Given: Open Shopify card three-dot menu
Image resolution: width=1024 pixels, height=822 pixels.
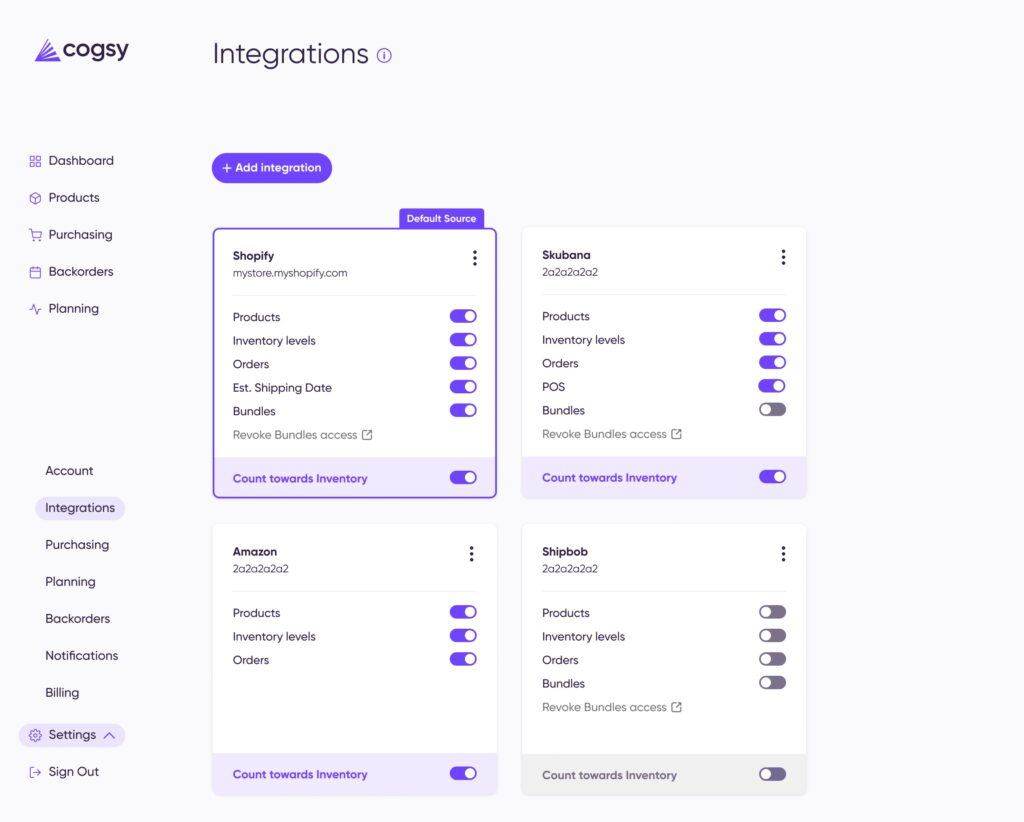Looking at the screenshot, I should (x=475, y=258).
